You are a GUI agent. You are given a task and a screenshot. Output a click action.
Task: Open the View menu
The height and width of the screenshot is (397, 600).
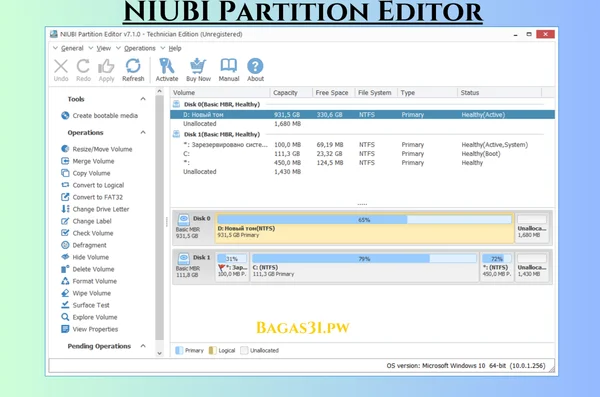103,48
